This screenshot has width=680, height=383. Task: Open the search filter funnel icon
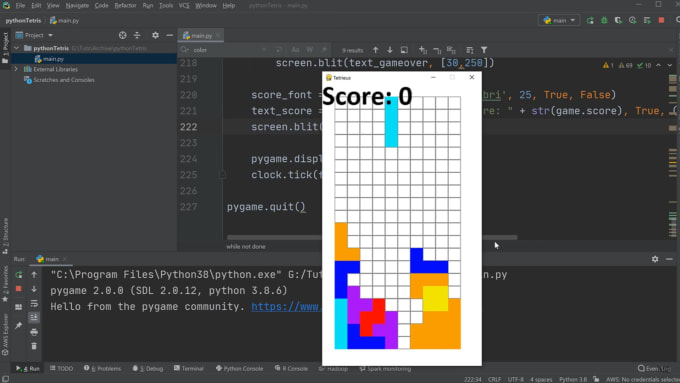point(484,50)
